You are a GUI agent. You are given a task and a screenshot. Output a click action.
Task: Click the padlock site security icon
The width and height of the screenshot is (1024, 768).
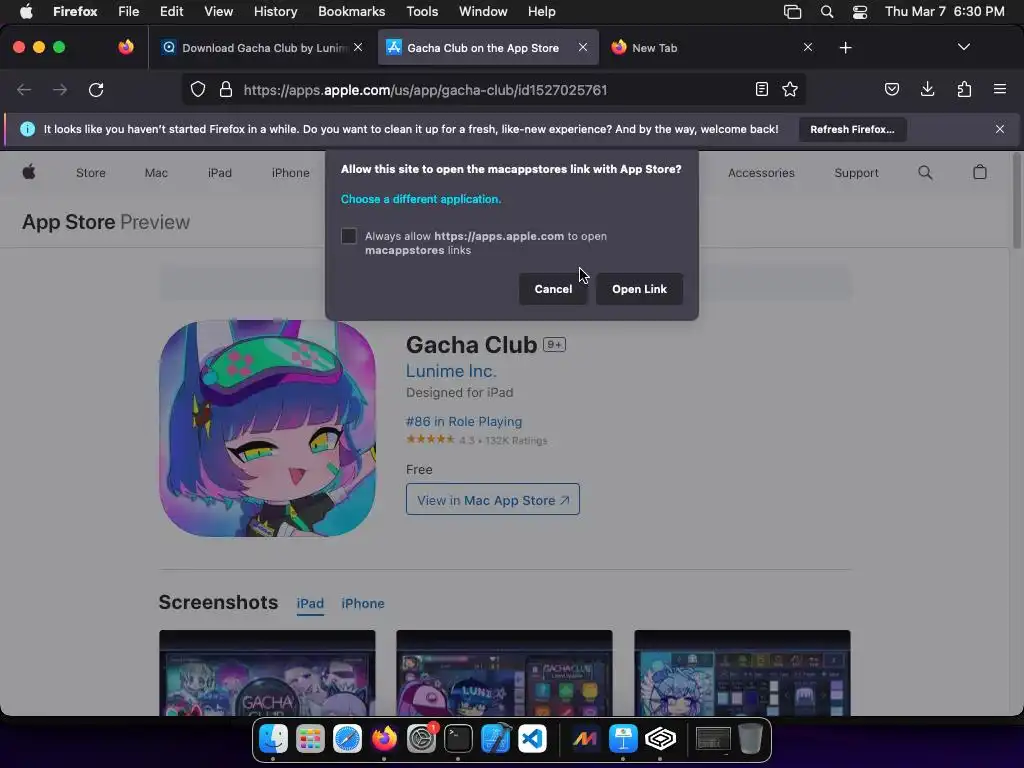coord(226,89)
